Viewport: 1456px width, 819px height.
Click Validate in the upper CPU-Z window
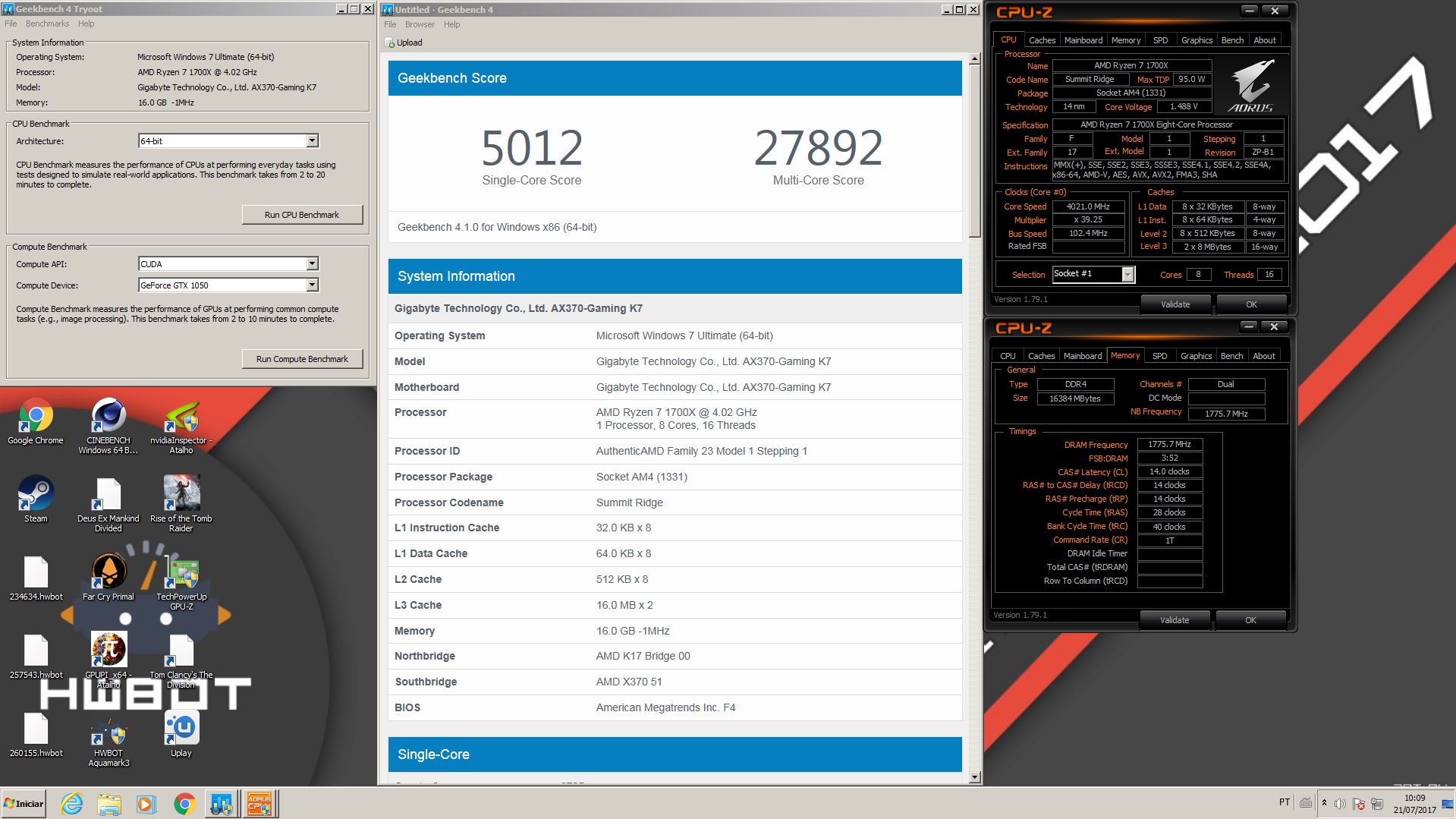pyautogui.click(x=1175, y=304)
